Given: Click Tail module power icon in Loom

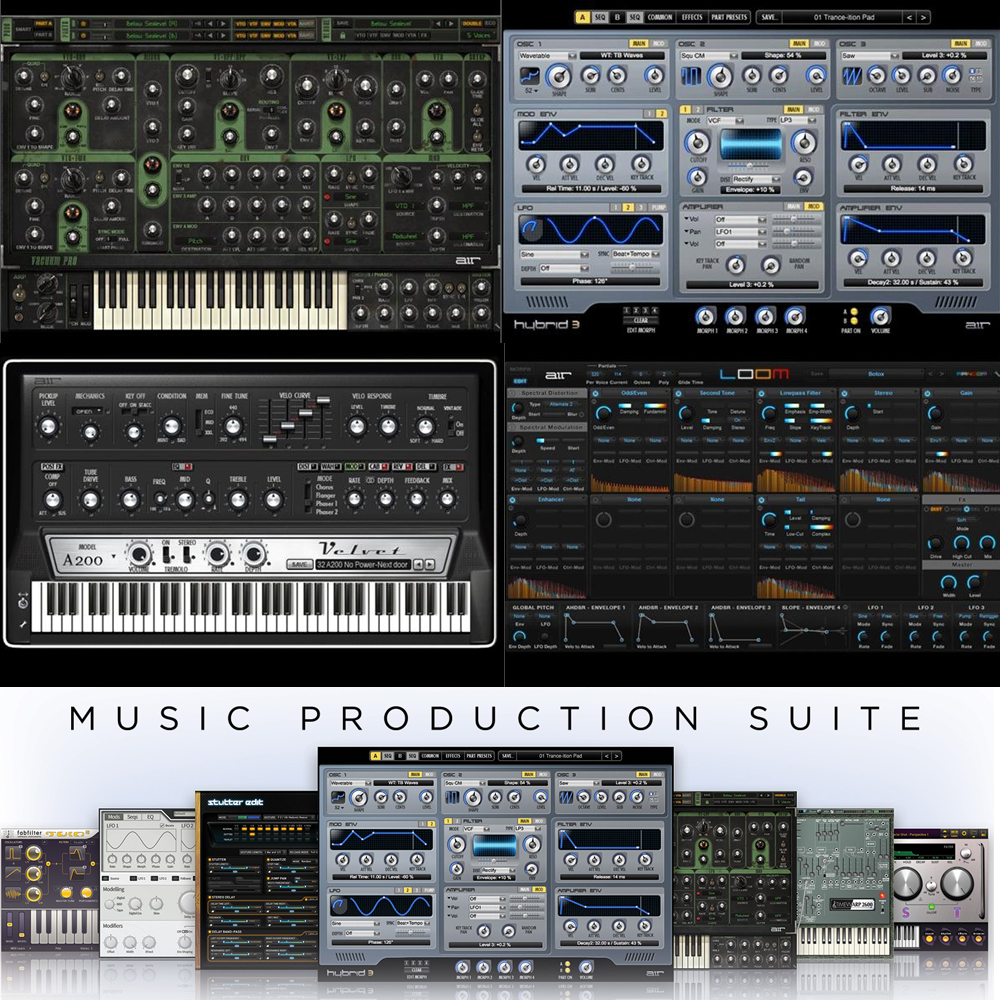Looking at the screenshot, I should point(761,500).
